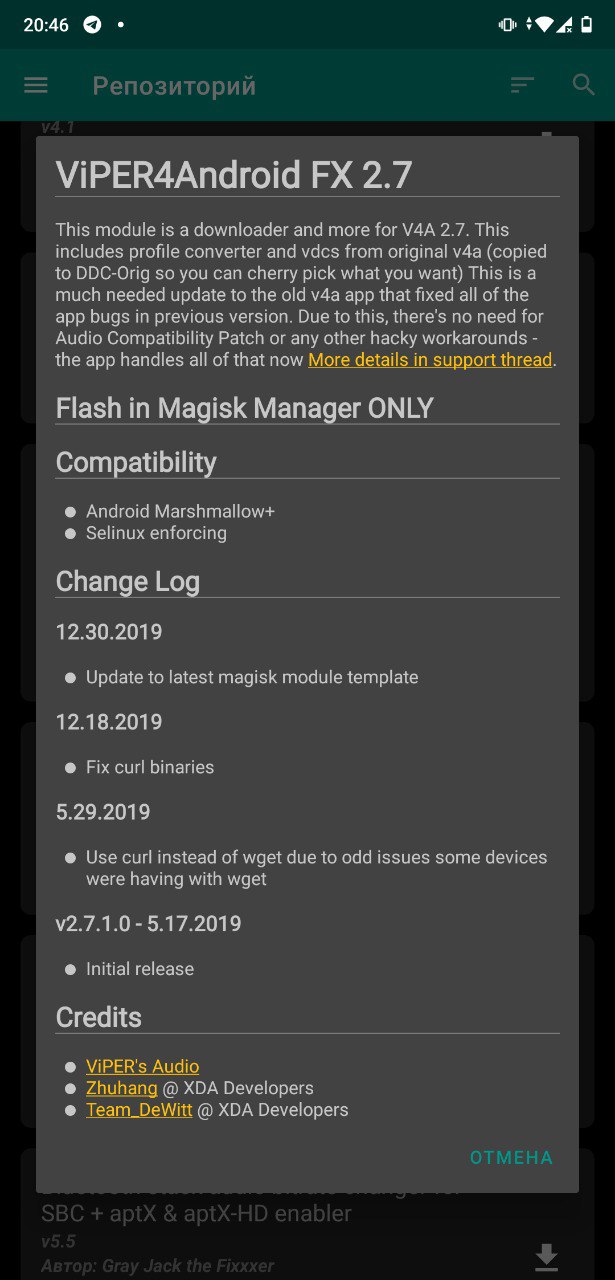The image size is (615, 1280).
Task: Tap the Compatibility heading
Action: click(x=136, y=462)
